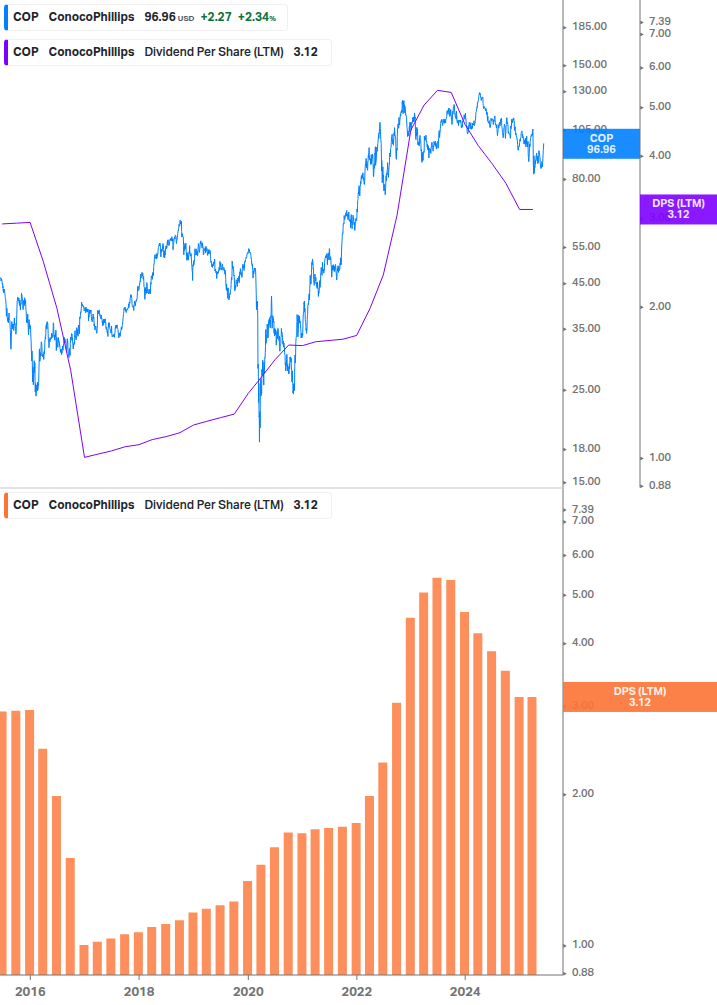
Task: Click the 185.00 price axis value
Action: (x=589, y=26)
